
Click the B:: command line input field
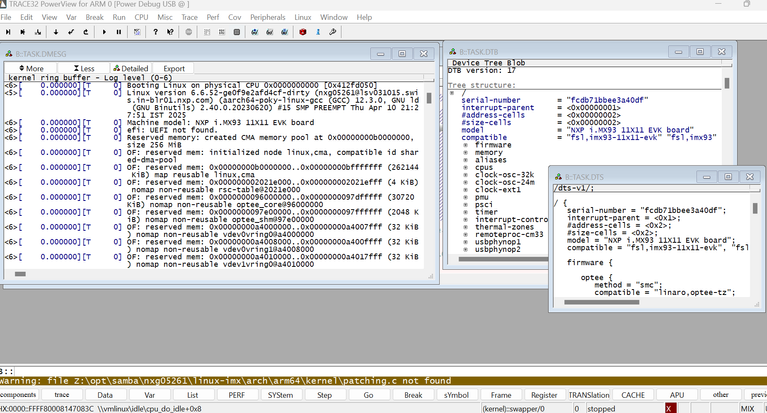[389, 372]
